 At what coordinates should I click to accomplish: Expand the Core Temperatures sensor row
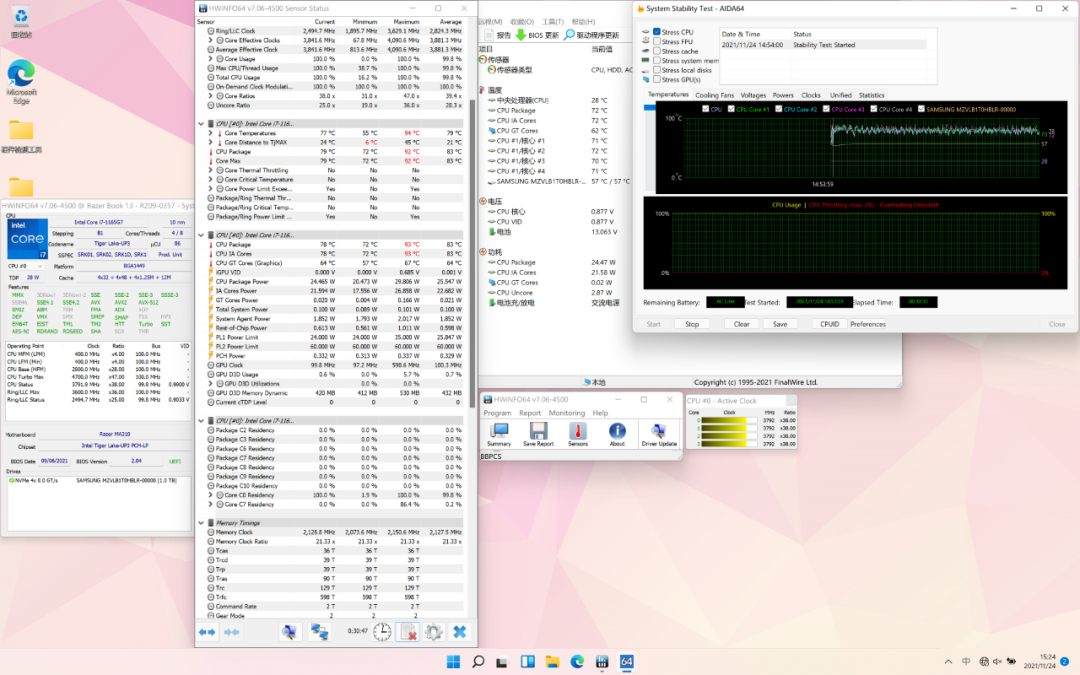[212, 133]
